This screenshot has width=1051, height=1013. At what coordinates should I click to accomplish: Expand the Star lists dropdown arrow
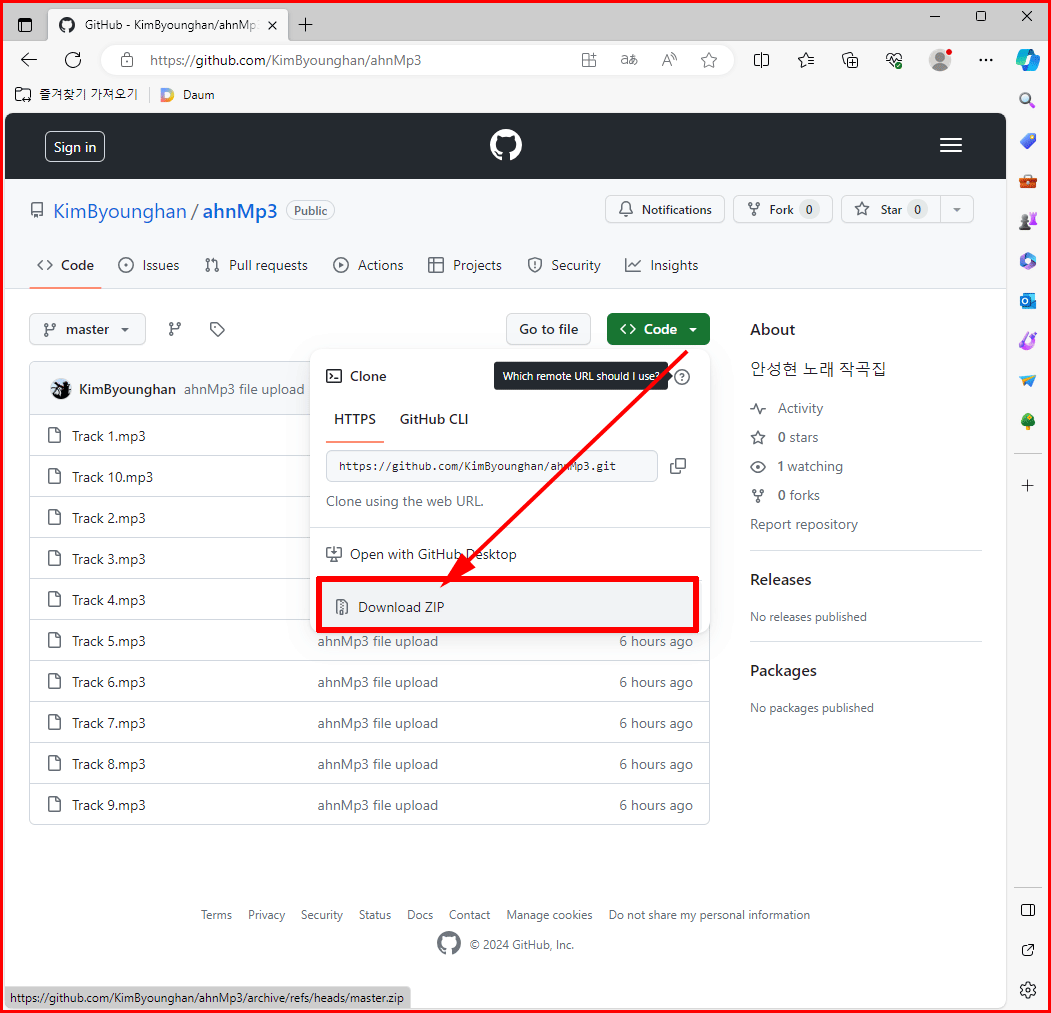[957, 210]
